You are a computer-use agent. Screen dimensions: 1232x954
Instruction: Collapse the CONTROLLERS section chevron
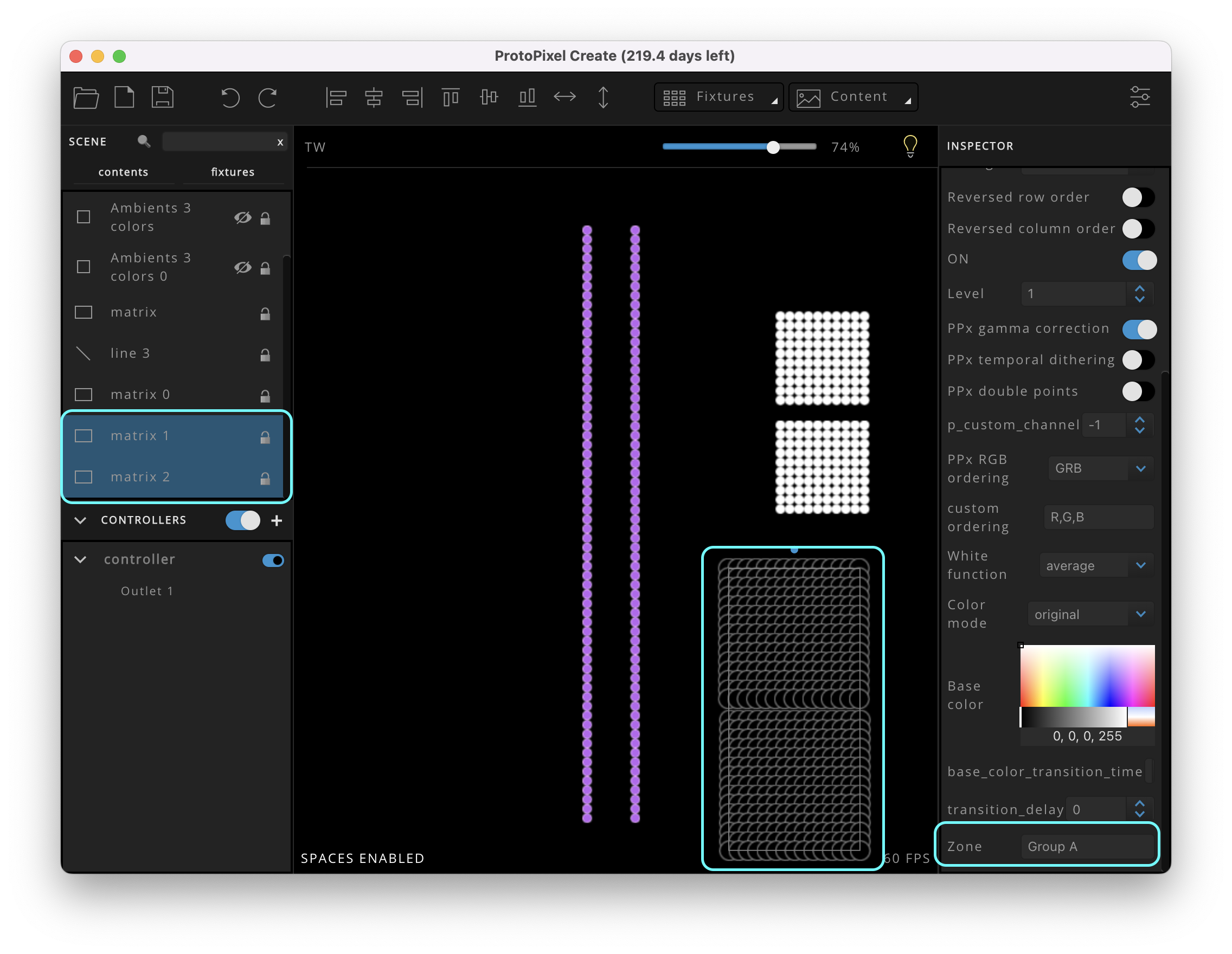point(81,520)
